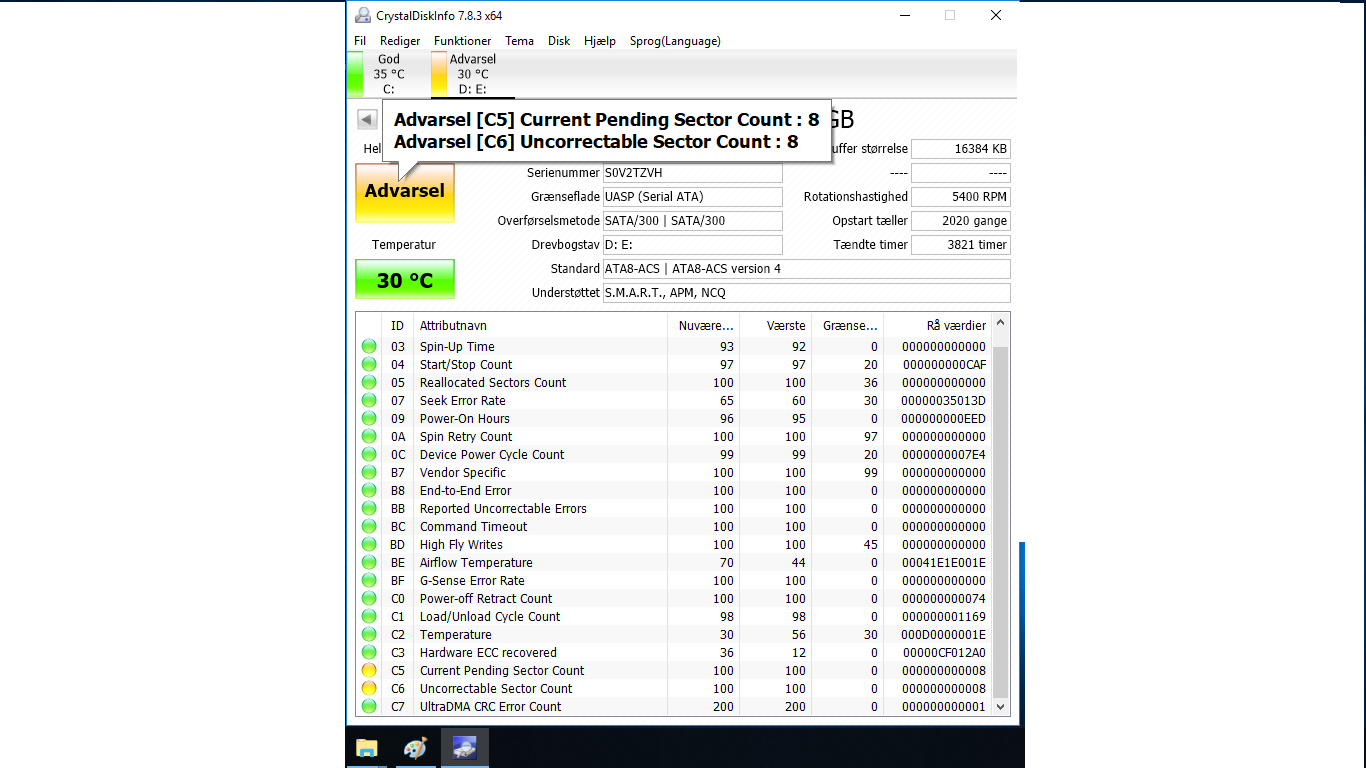
Task: Click raw value 0000035013D
Action: 943,401
